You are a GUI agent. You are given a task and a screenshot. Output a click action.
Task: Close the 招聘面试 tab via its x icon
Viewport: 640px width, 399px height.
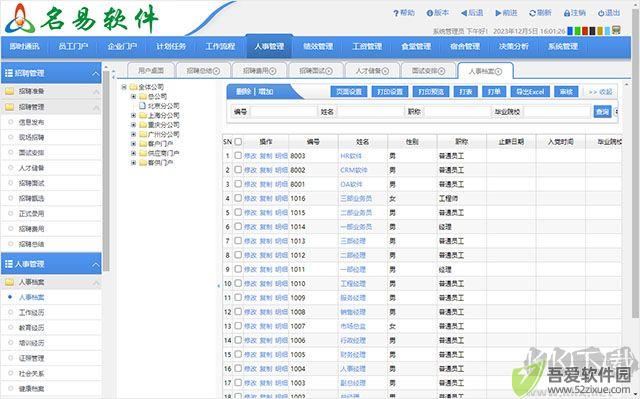click(329, 71)
